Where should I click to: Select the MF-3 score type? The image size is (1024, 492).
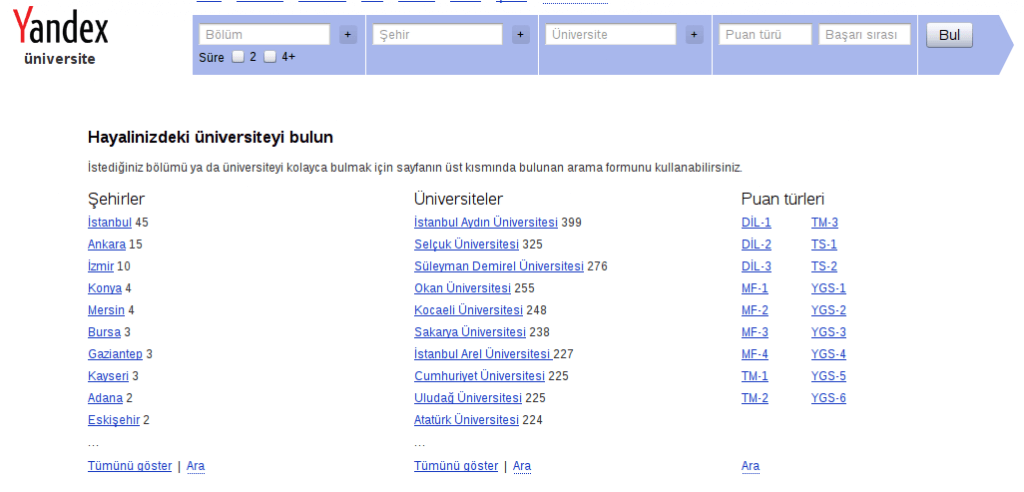tap(755, 332)
